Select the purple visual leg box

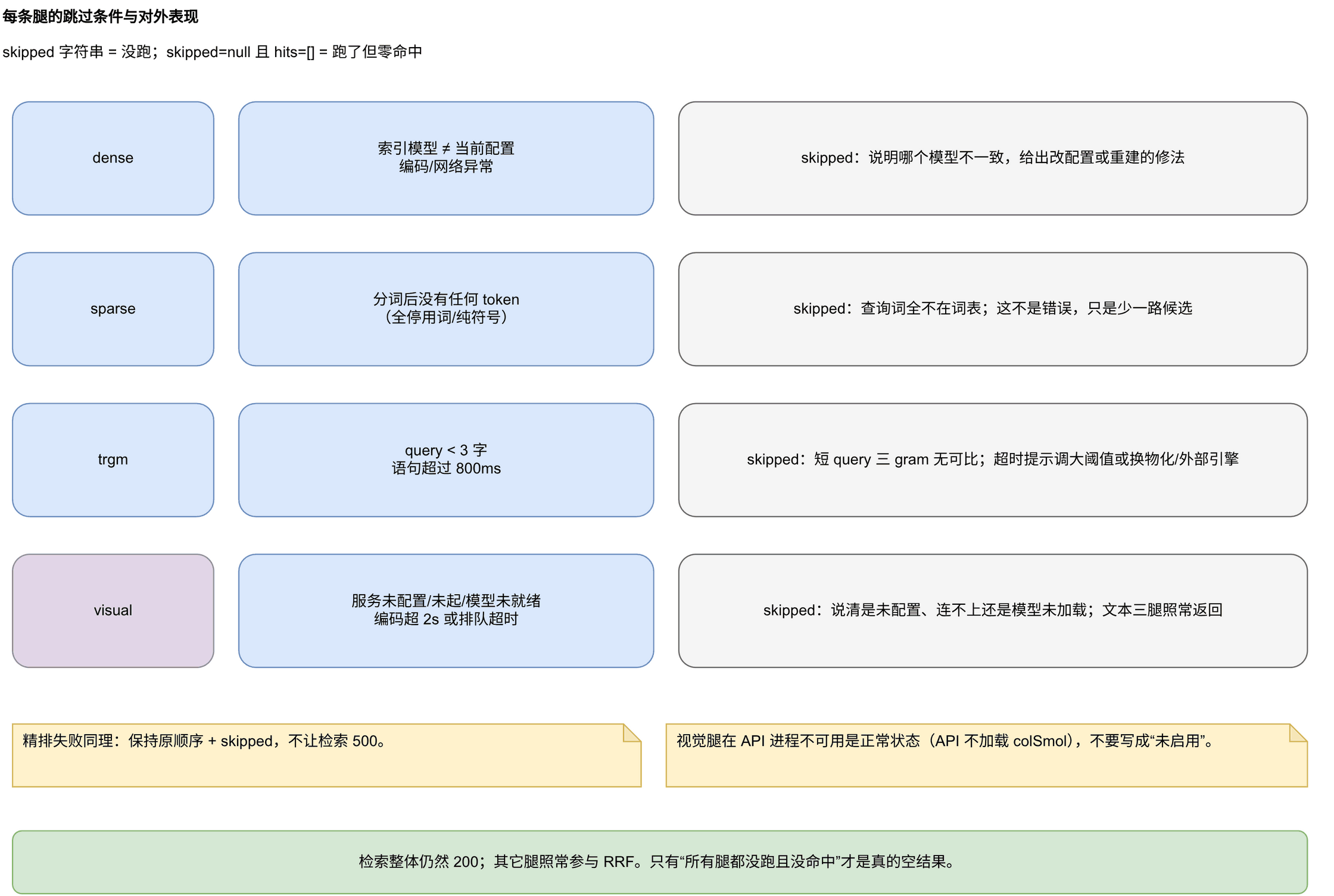[x=113, y=610]
